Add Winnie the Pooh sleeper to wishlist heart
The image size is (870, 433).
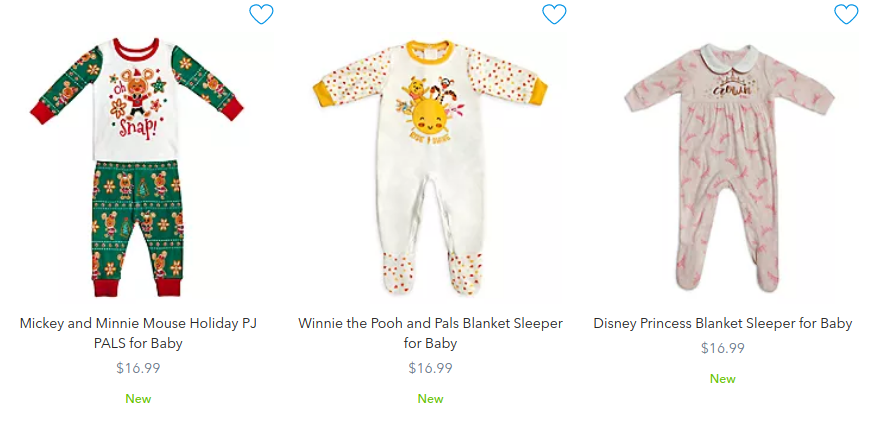pyautogui.click(x=554, y=14)
